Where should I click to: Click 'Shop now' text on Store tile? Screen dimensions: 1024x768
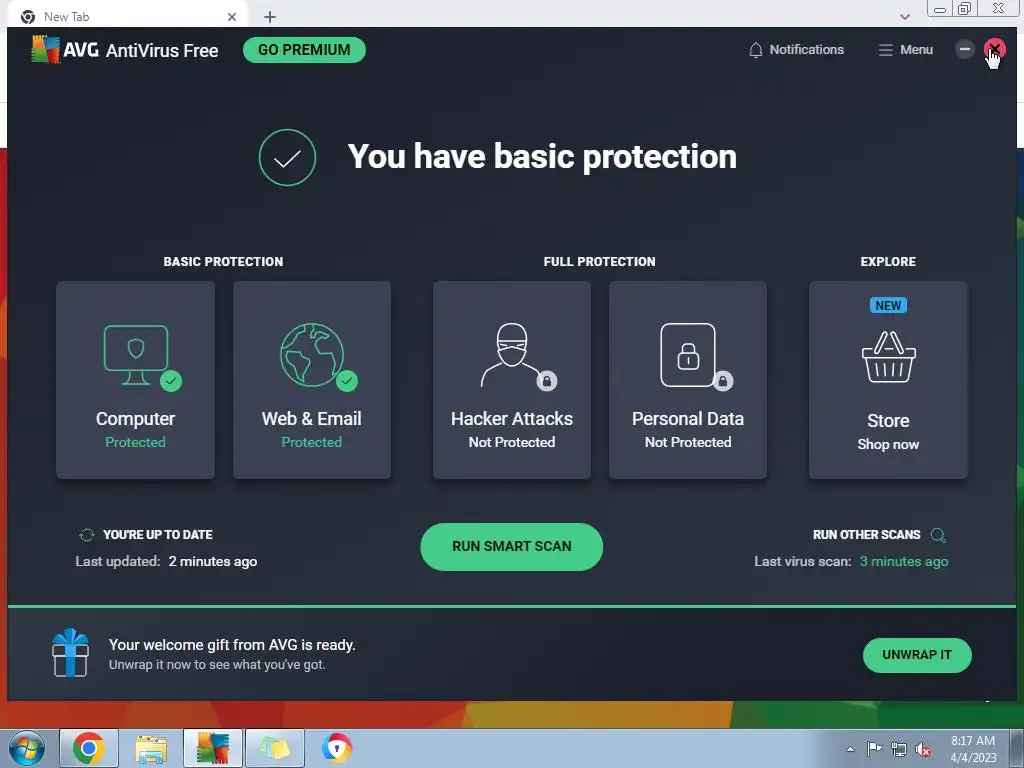(888, 444)
